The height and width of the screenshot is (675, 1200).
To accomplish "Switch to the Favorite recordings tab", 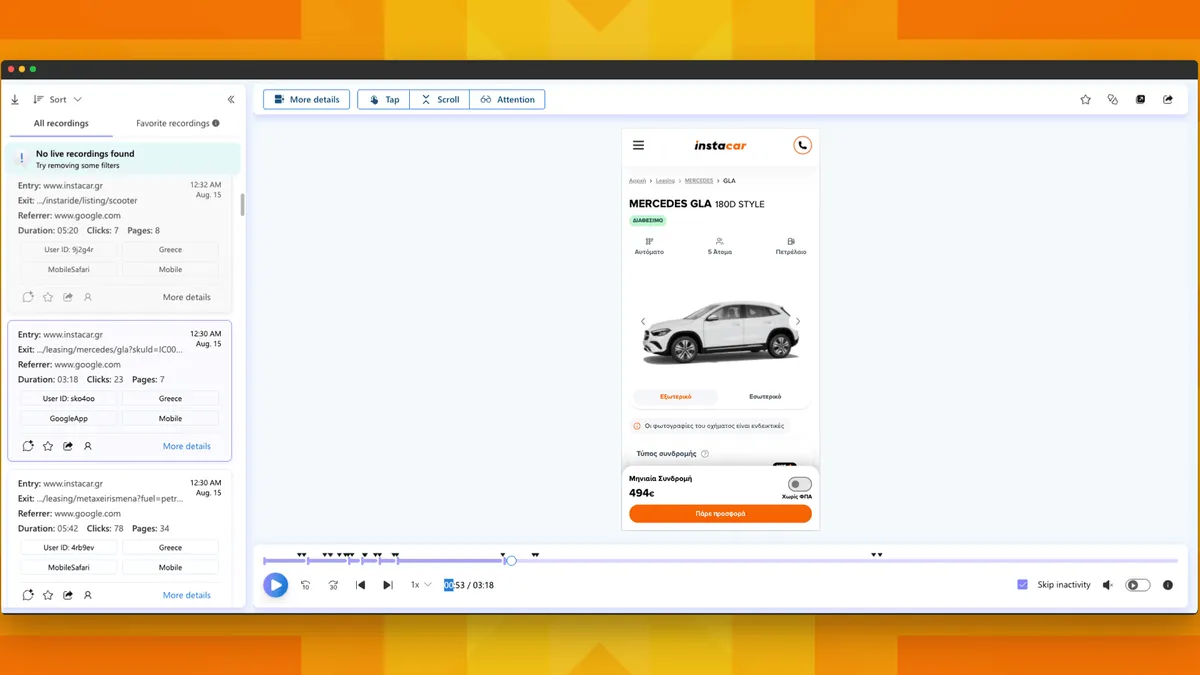I will [x=173, y=123].
